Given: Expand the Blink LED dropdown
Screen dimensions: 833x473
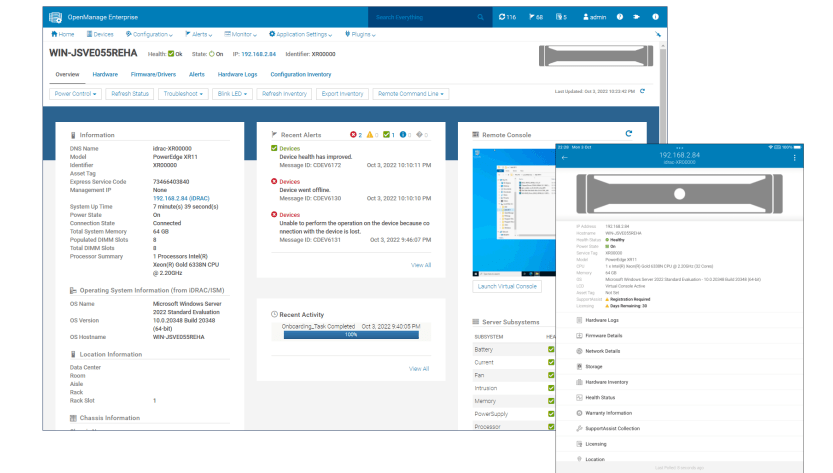Looking at the screenshot, I should 232,94.
